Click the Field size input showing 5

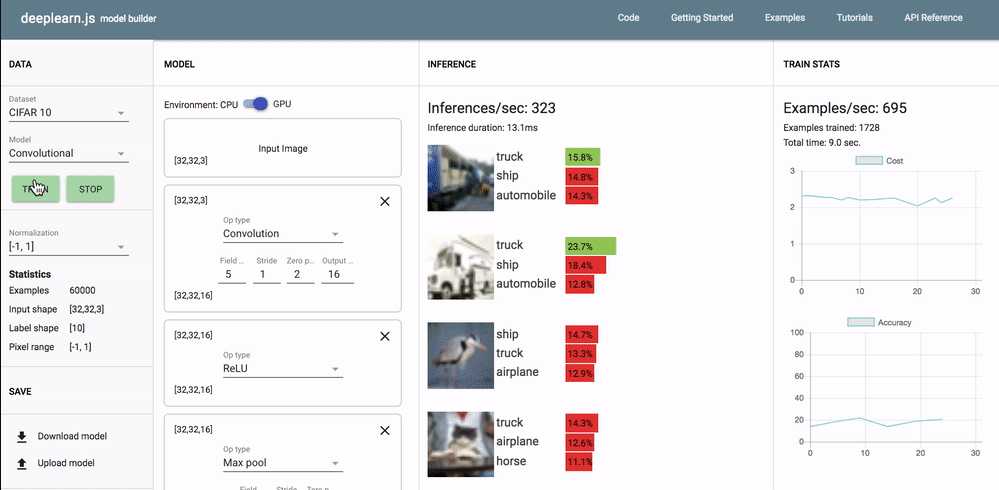(231, 274)
